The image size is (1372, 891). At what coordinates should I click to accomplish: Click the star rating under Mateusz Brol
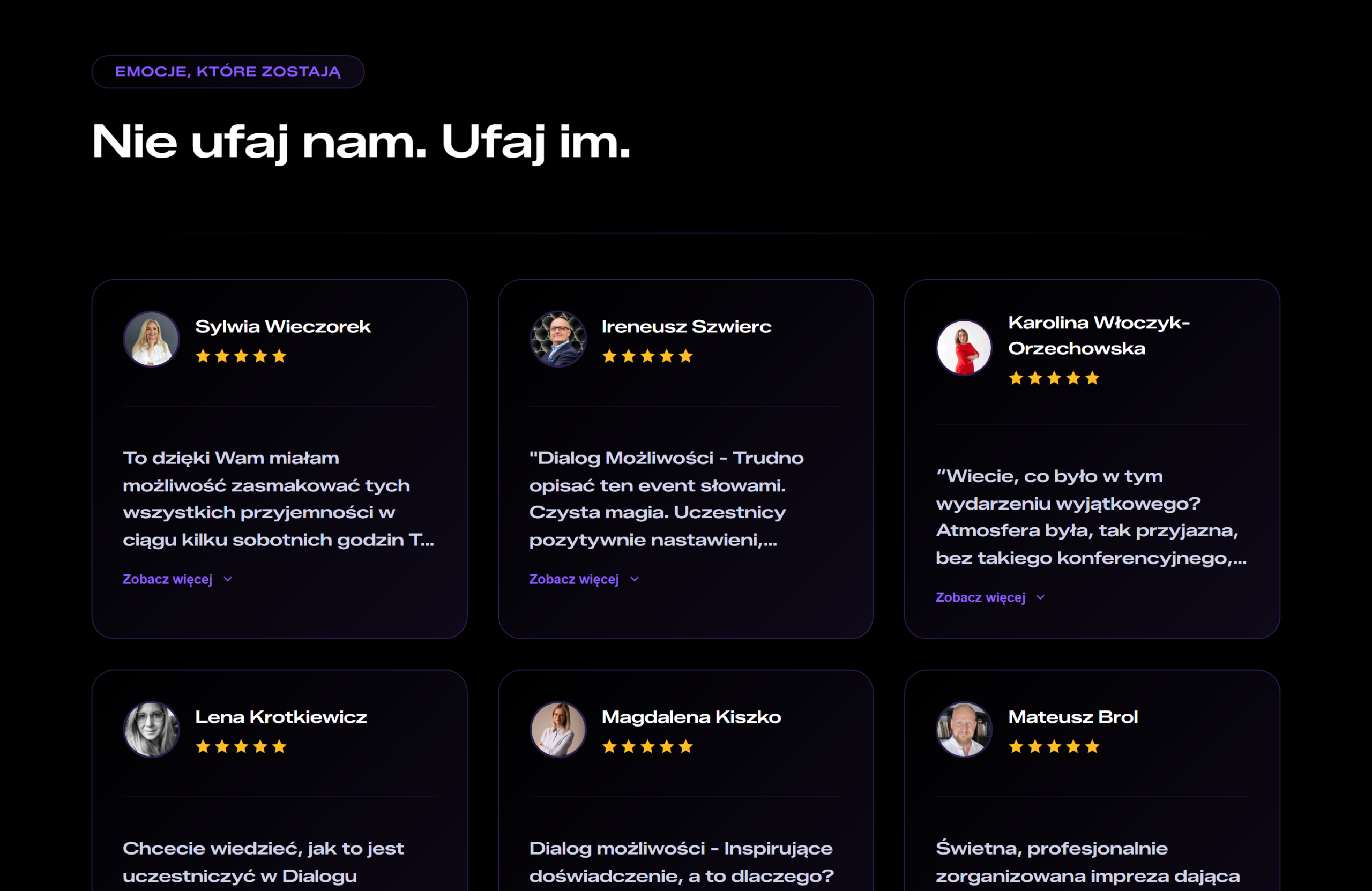coord(1054,747)
